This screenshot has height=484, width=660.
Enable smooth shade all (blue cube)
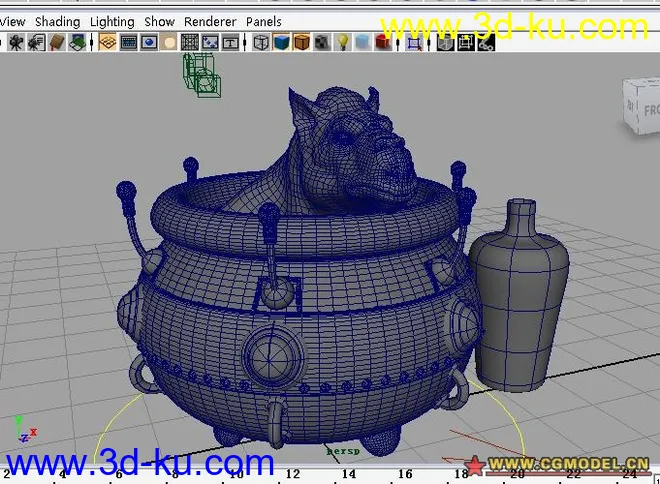(281, 42)
